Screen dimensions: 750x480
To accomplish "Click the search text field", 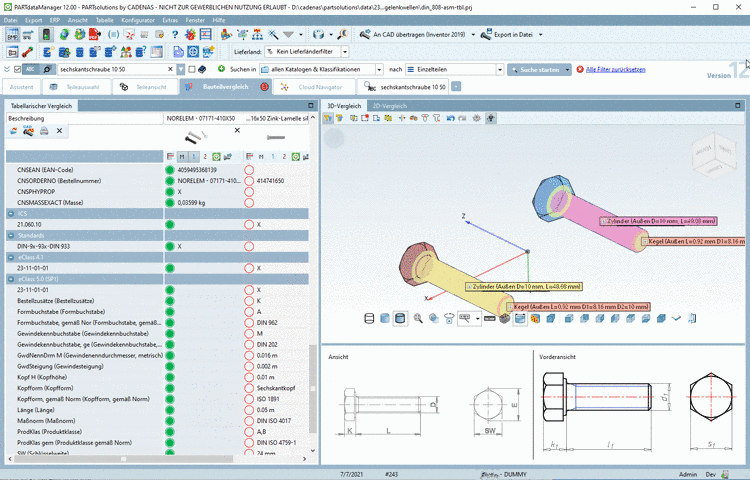I will click(x=112, y=69).
